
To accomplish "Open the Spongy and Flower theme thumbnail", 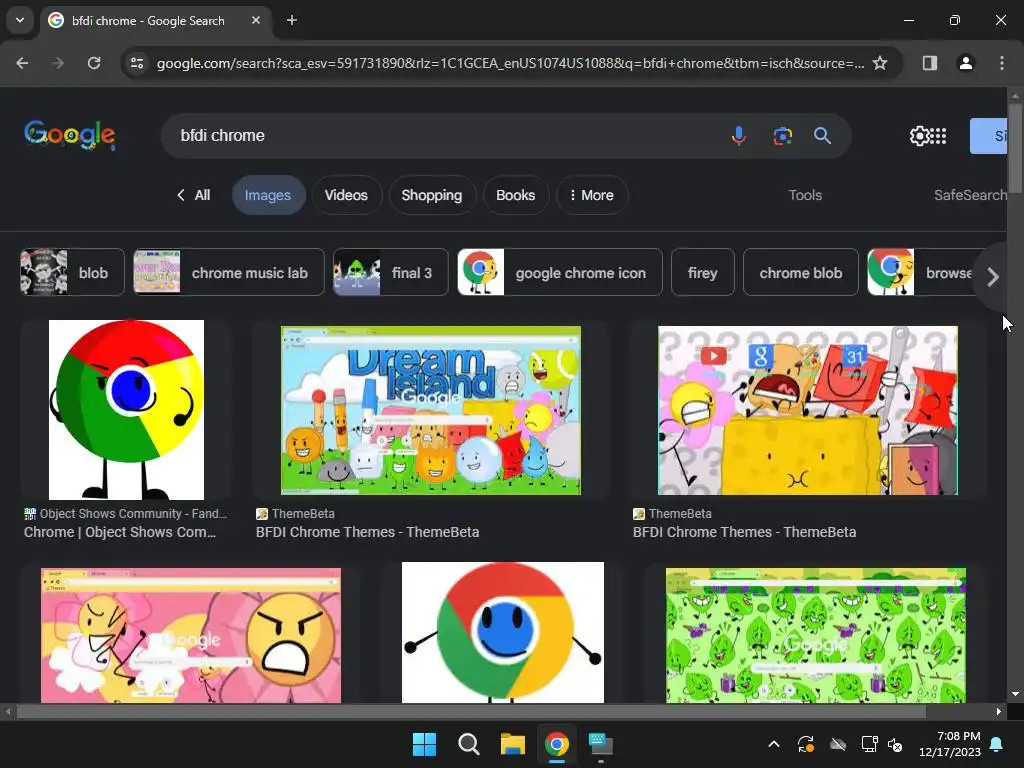I will pyautogui.click(x=808, y=410).
